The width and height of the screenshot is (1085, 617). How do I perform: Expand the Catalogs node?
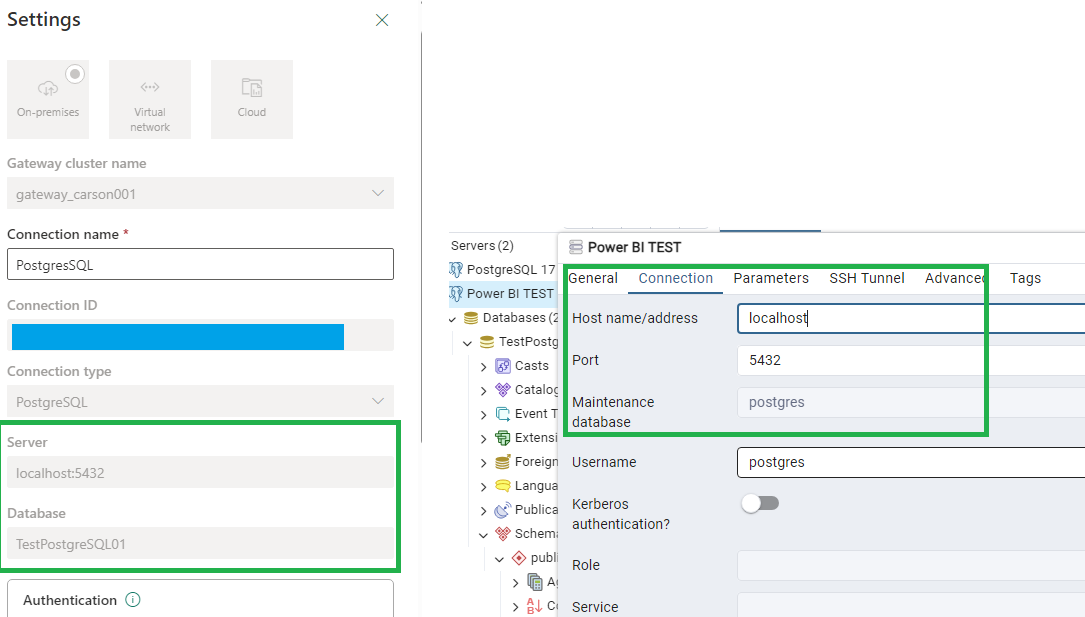484,391
